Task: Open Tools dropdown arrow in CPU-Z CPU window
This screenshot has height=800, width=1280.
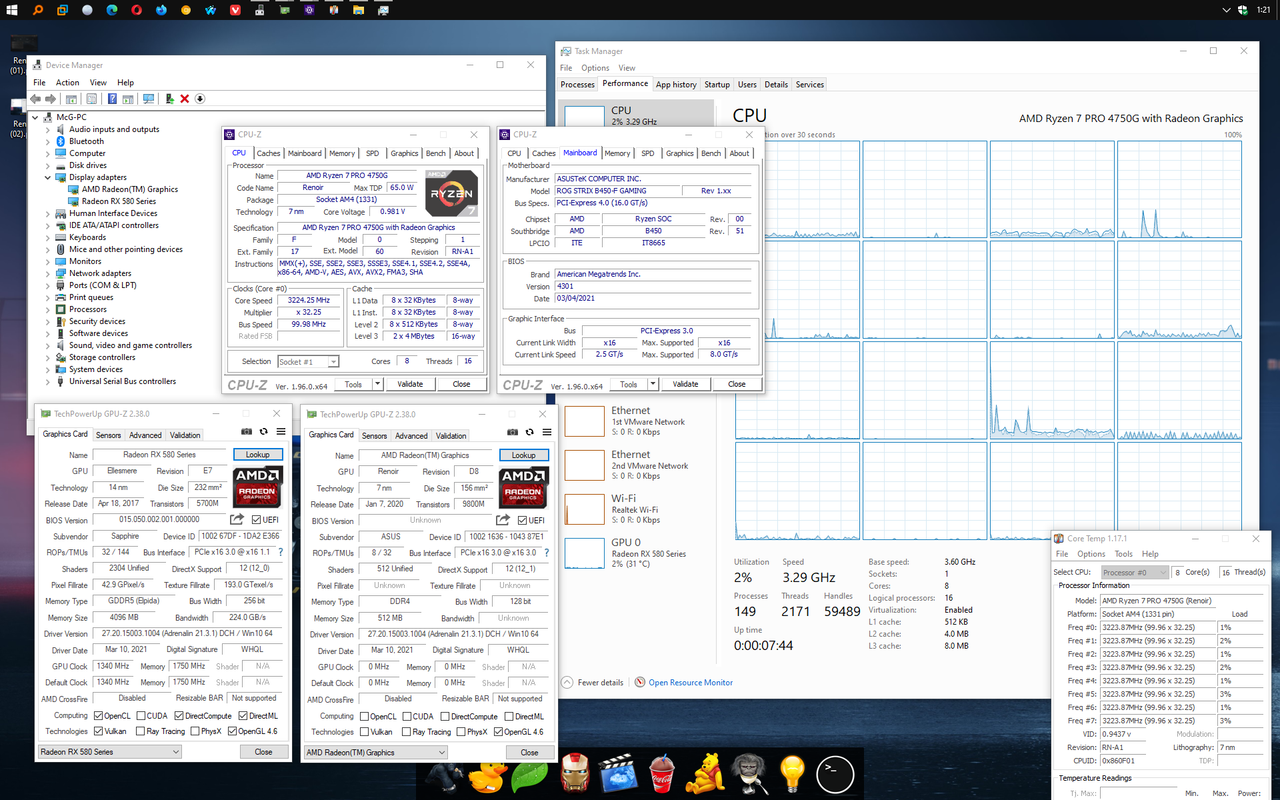Action: 378,384
